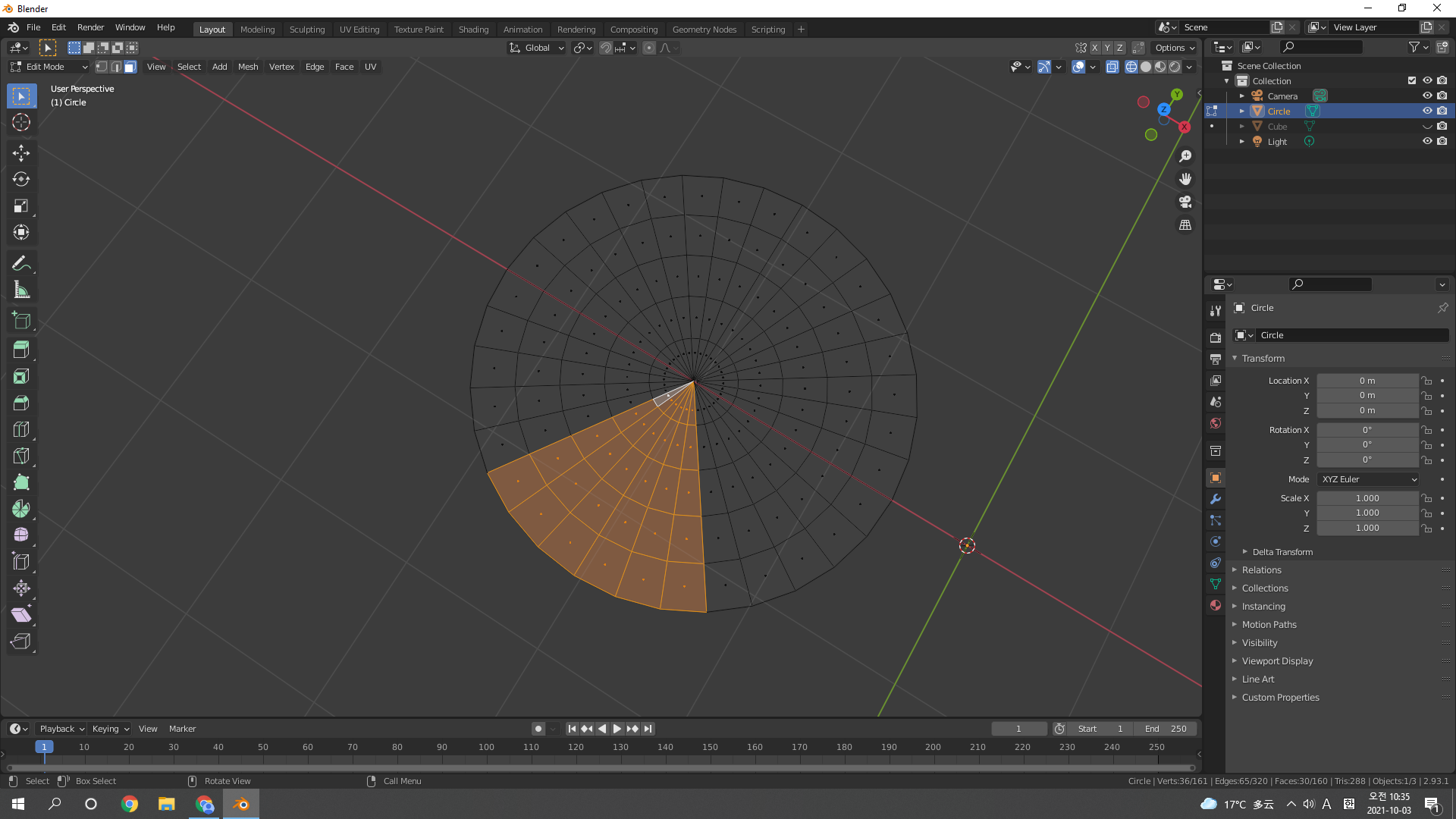Switch to the Sculpting workspace tab
Screen dimensions: 1456x819
306,29
